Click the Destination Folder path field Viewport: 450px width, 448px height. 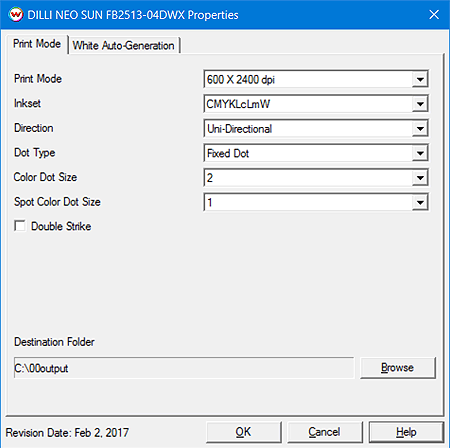[184, 368]
